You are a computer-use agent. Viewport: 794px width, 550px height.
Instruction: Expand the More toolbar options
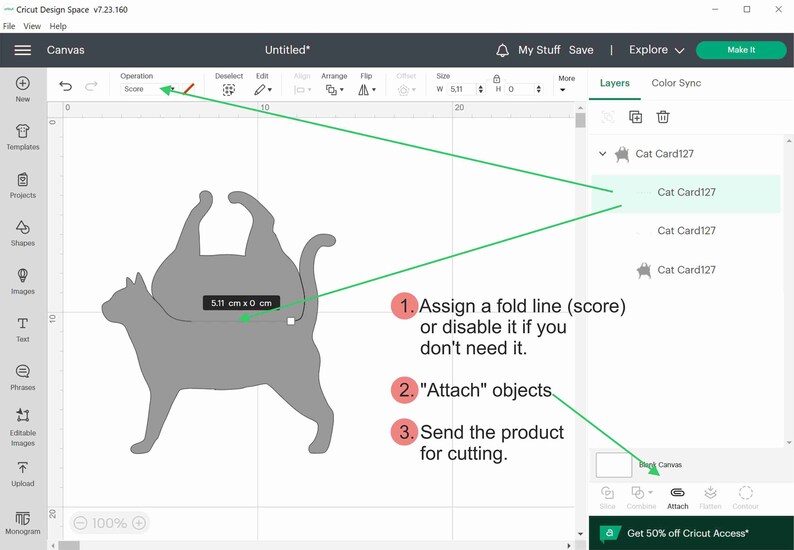click(x=565, y=84)
